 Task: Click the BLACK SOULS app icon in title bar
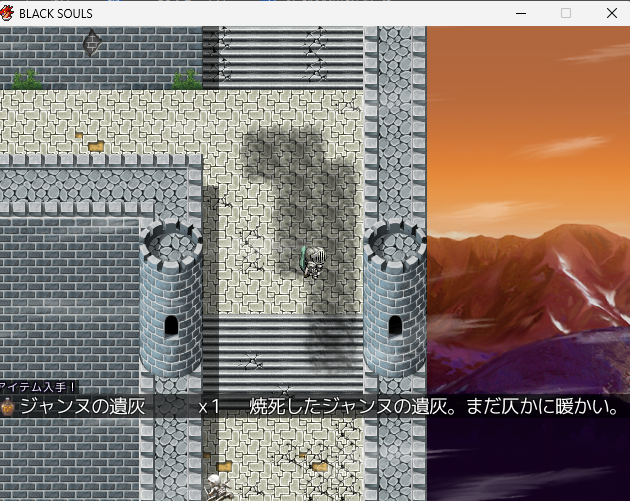pyautogui.click(x=7, y=13)
